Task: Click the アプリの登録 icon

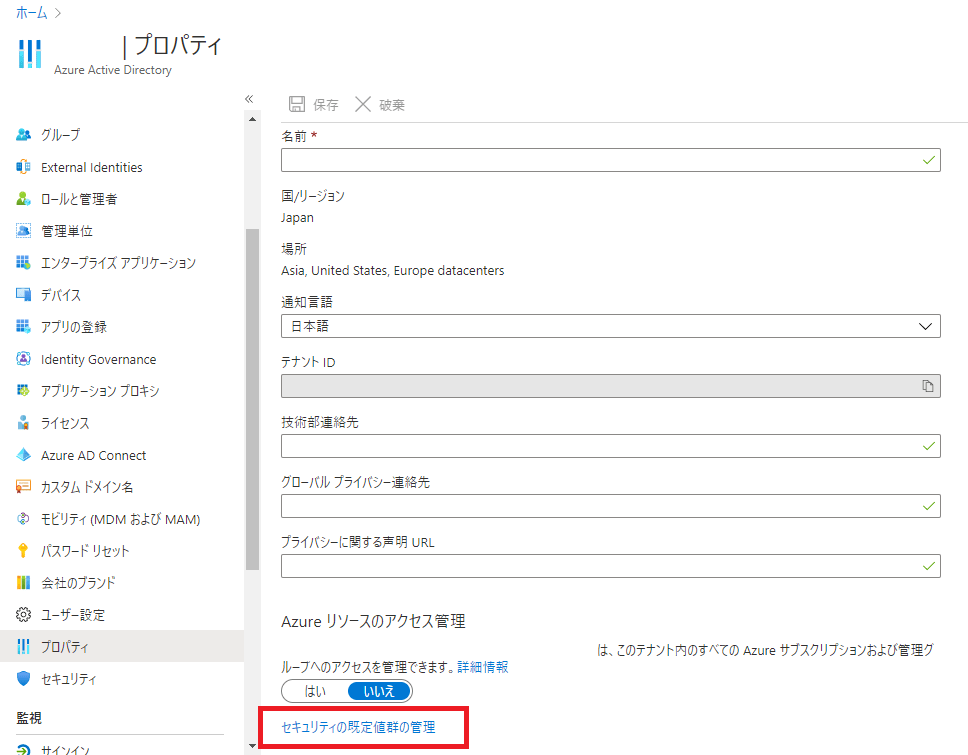Action: [x=23, y=327]
